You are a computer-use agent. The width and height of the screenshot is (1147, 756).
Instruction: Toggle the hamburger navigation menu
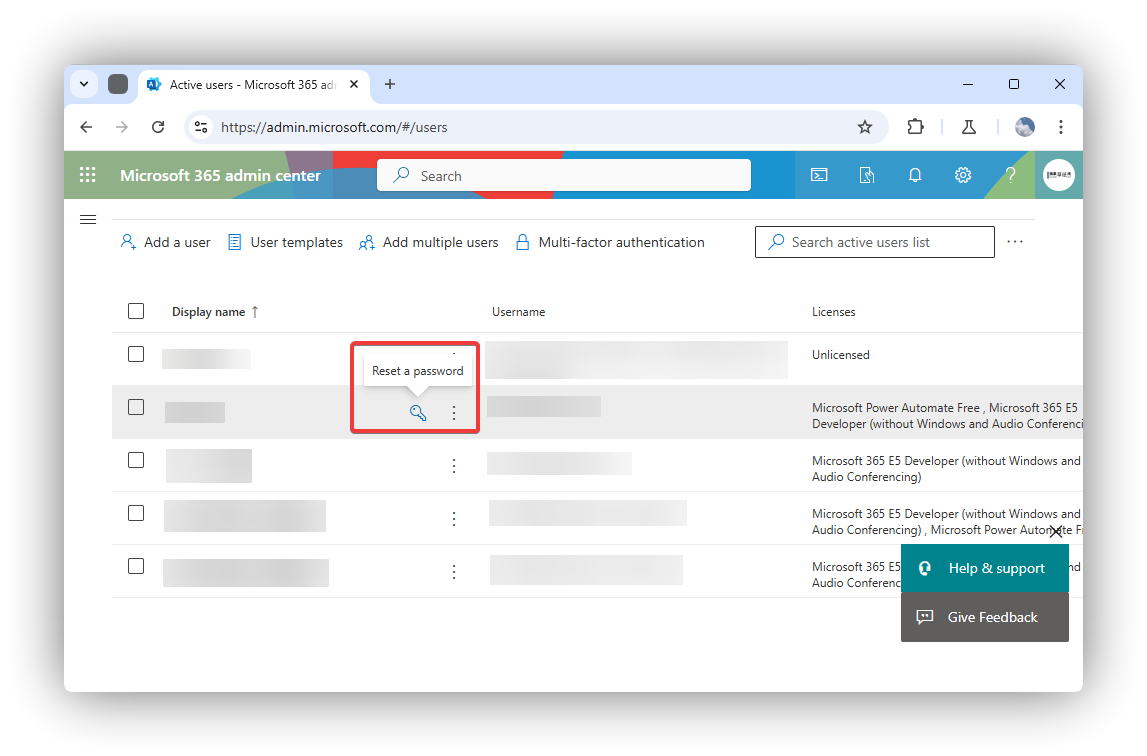click(x=88, y=220)
